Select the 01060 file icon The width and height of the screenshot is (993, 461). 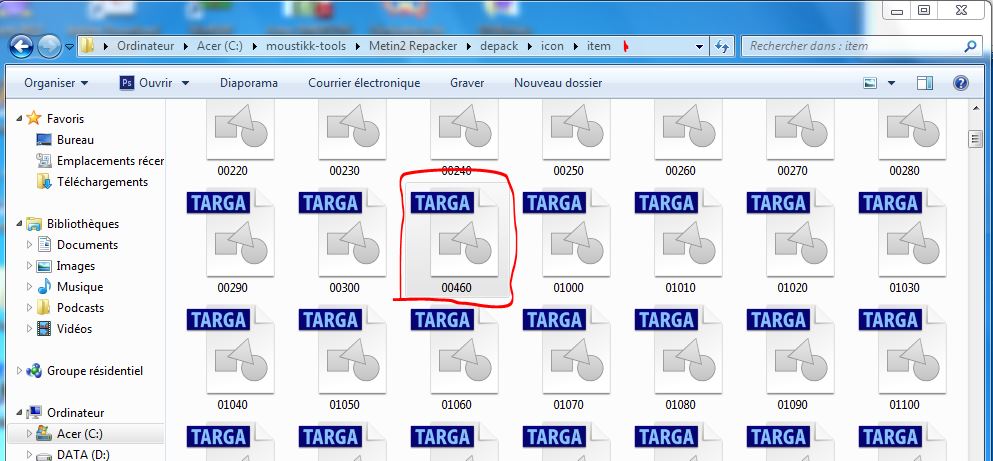(x=456, y=351)
